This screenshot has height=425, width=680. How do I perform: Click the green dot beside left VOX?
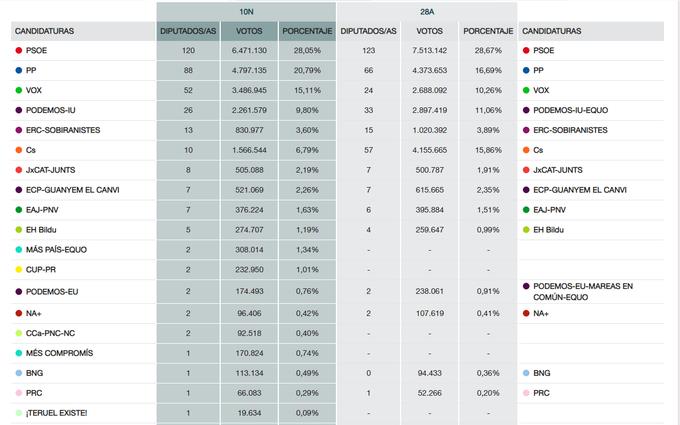tap(19, 90)
